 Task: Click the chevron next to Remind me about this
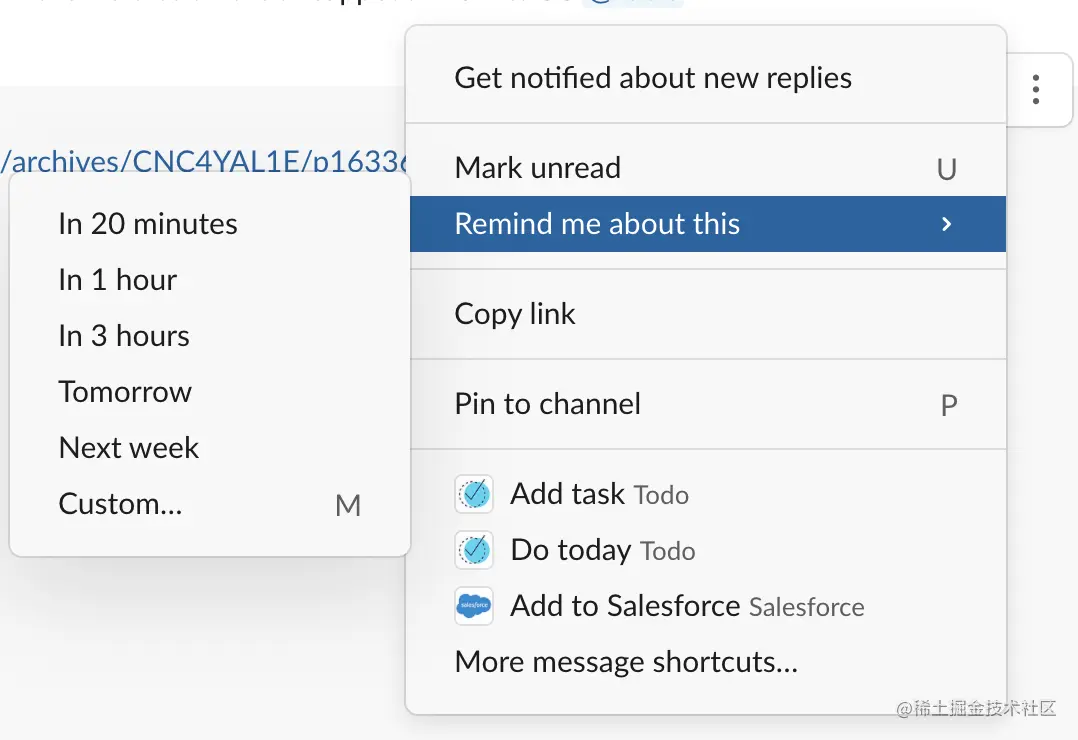click(946, 224)
